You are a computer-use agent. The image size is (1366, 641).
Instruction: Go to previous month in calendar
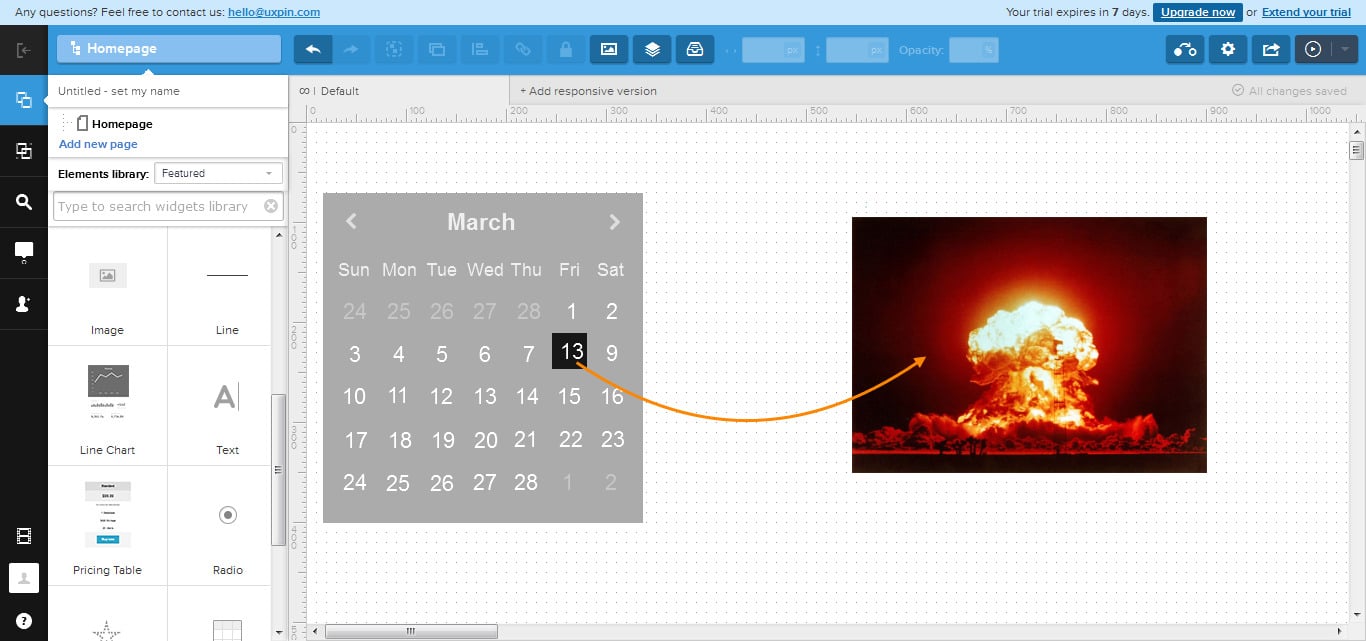[x=351, y=222]
